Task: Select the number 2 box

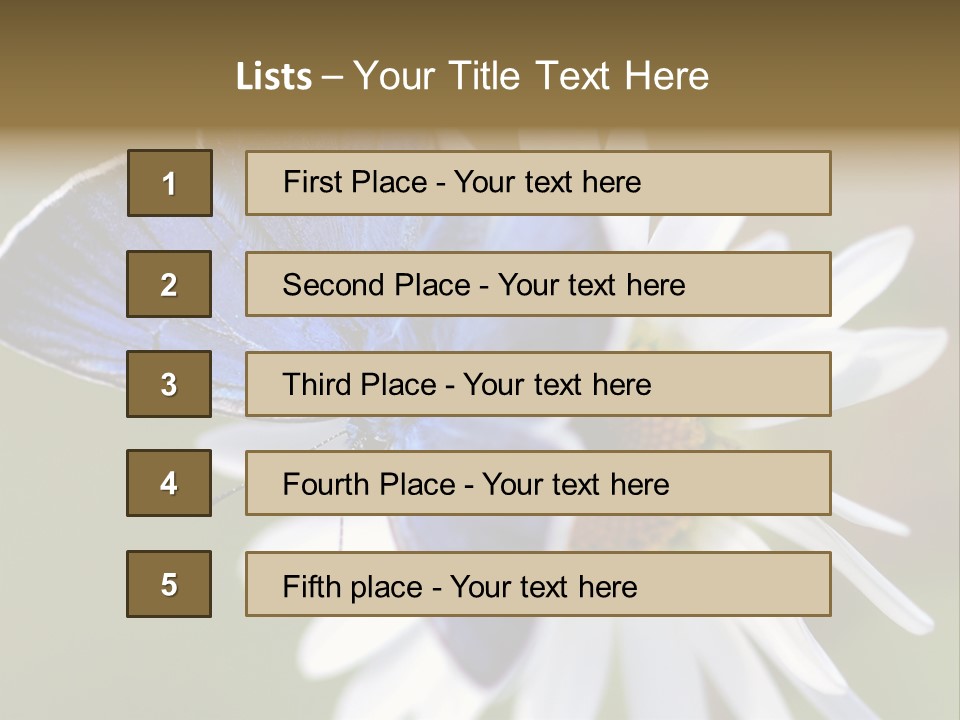Action: click(x=169, y=284)
